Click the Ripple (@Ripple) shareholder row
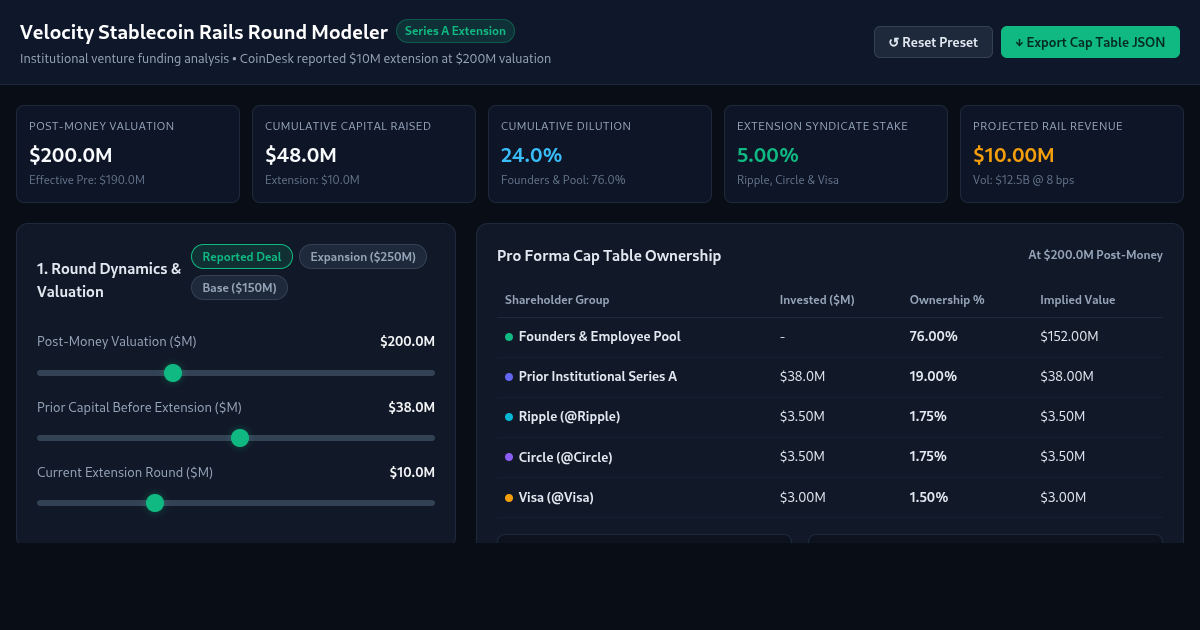This screenshot has height=630, width=1200. 830,417
